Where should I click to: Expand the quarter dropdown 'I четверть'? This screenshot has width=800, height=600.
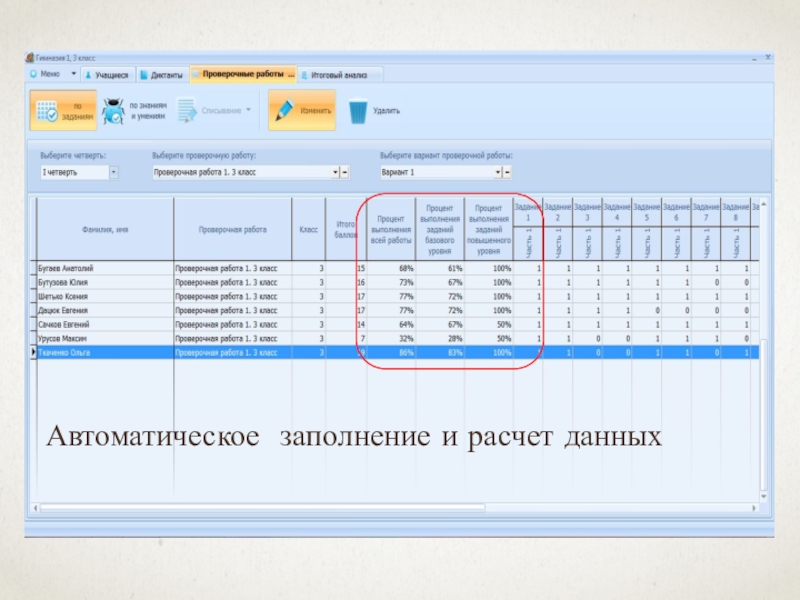point(113,172)
